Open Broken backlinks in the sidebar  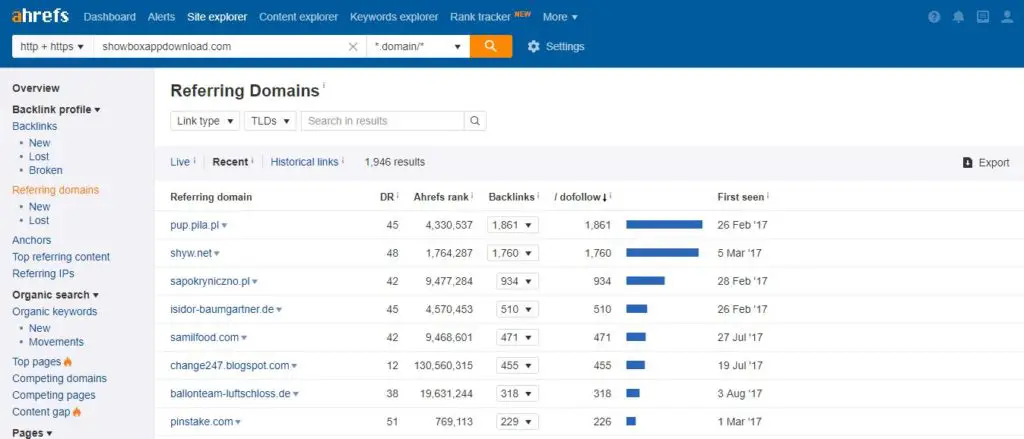pyautogui.click(x=46, y=170)
